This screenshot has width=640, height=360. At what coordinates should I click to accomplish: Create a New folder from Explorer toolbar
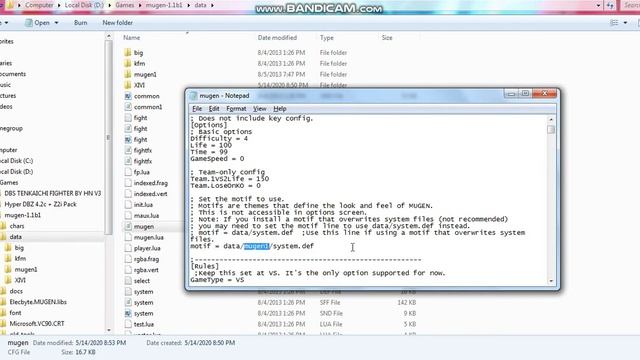pos(117,23)
